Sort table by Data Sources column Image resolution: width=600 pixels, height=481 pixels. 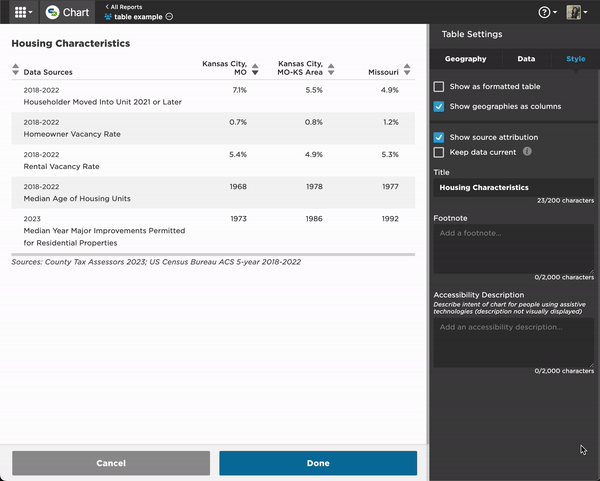click(x=15, y=69)
